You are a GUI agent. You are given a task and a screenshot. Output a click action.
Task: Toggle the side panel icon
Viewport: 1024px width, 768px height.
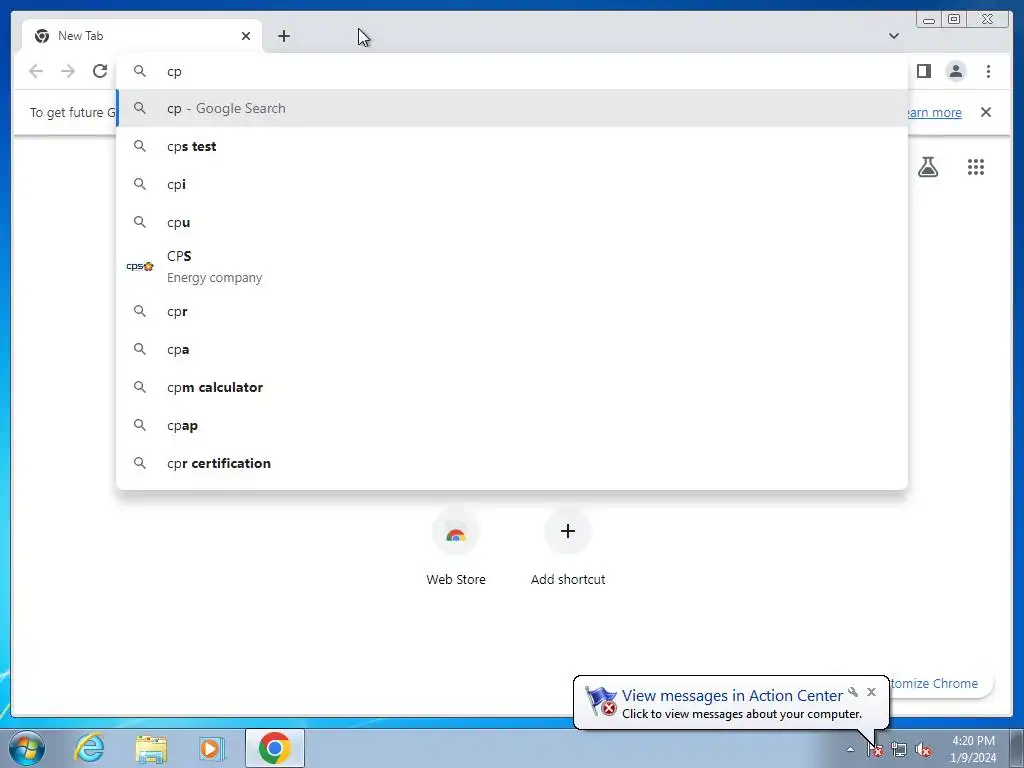point(923,71)
